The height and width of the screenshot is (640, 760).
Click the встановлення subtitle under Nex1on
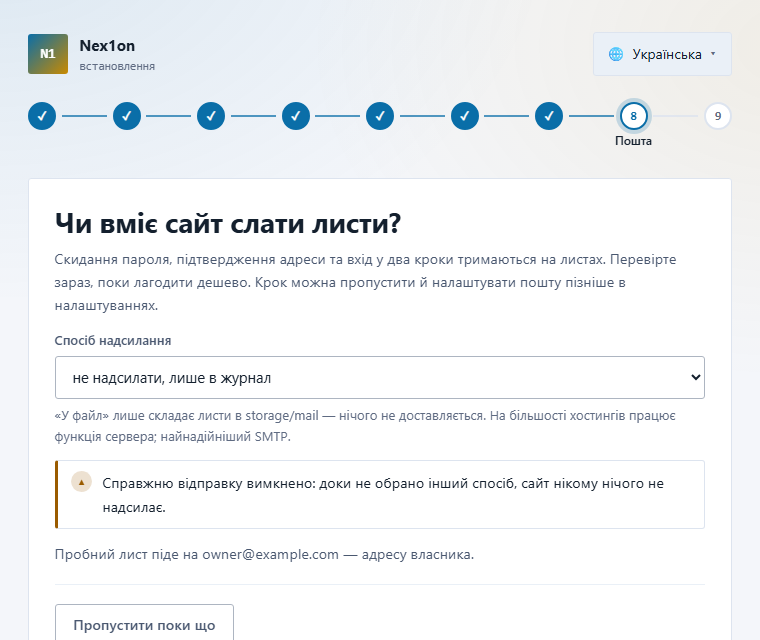(x=117, y=66)
